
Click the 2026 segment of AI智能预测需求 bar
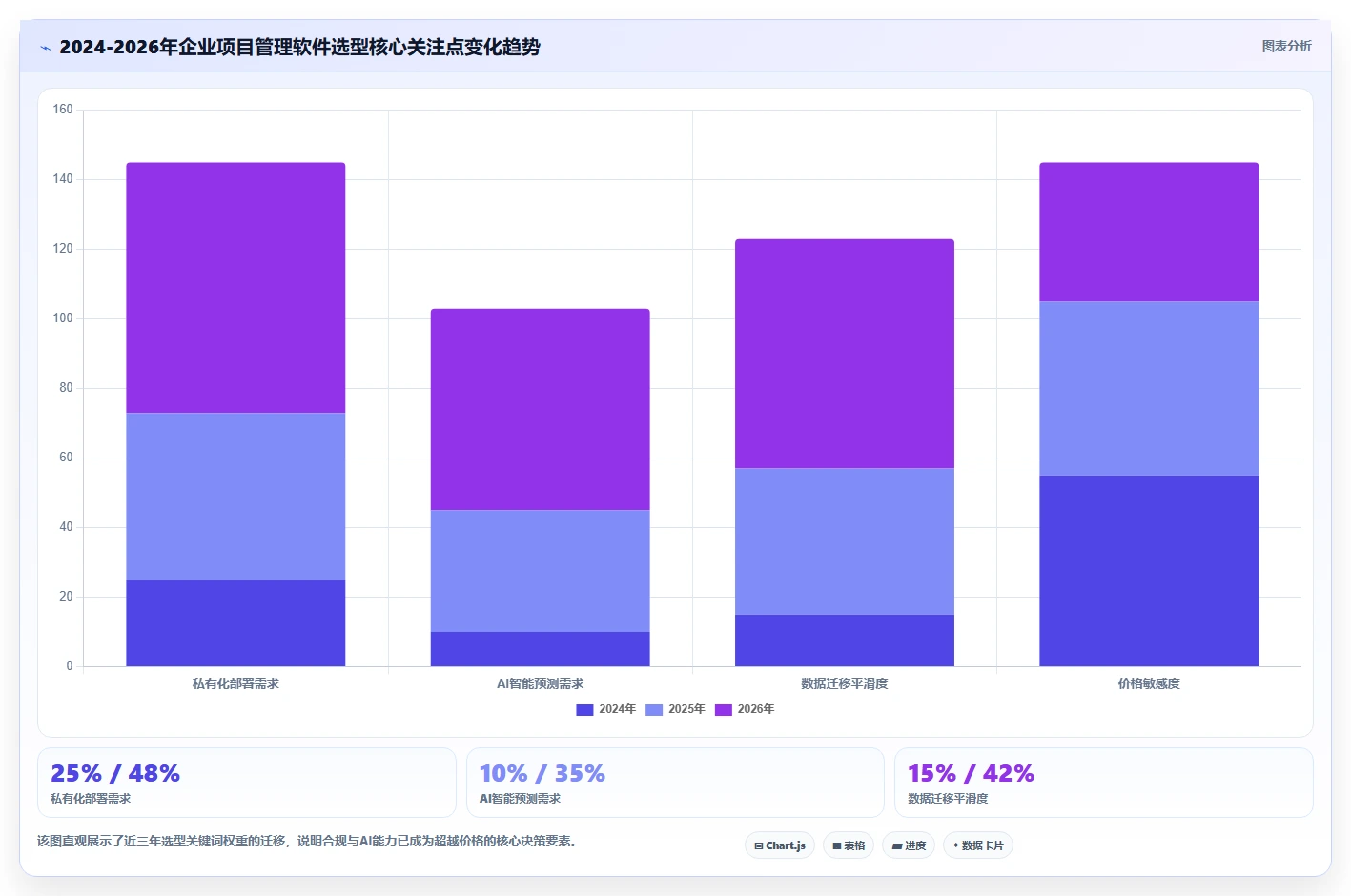tap(540, 409)
